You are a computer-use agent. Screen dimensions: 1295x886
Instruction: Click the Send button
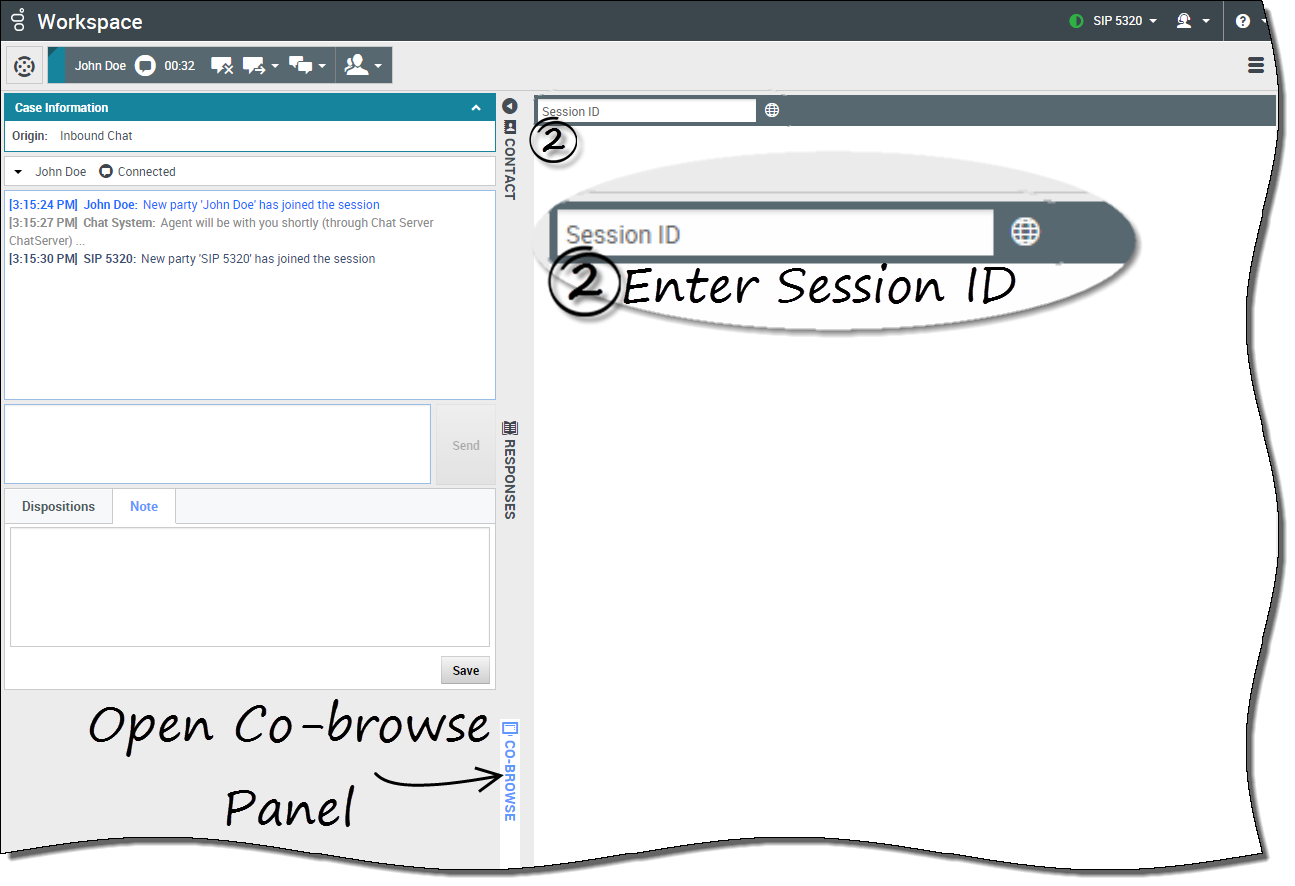tap(466, 445)
